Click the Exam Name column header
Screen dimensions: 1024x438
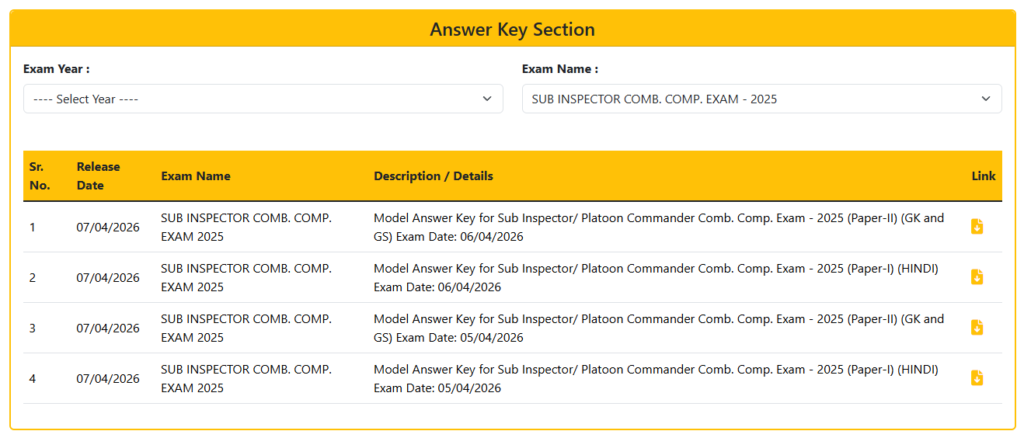[196, 176]
